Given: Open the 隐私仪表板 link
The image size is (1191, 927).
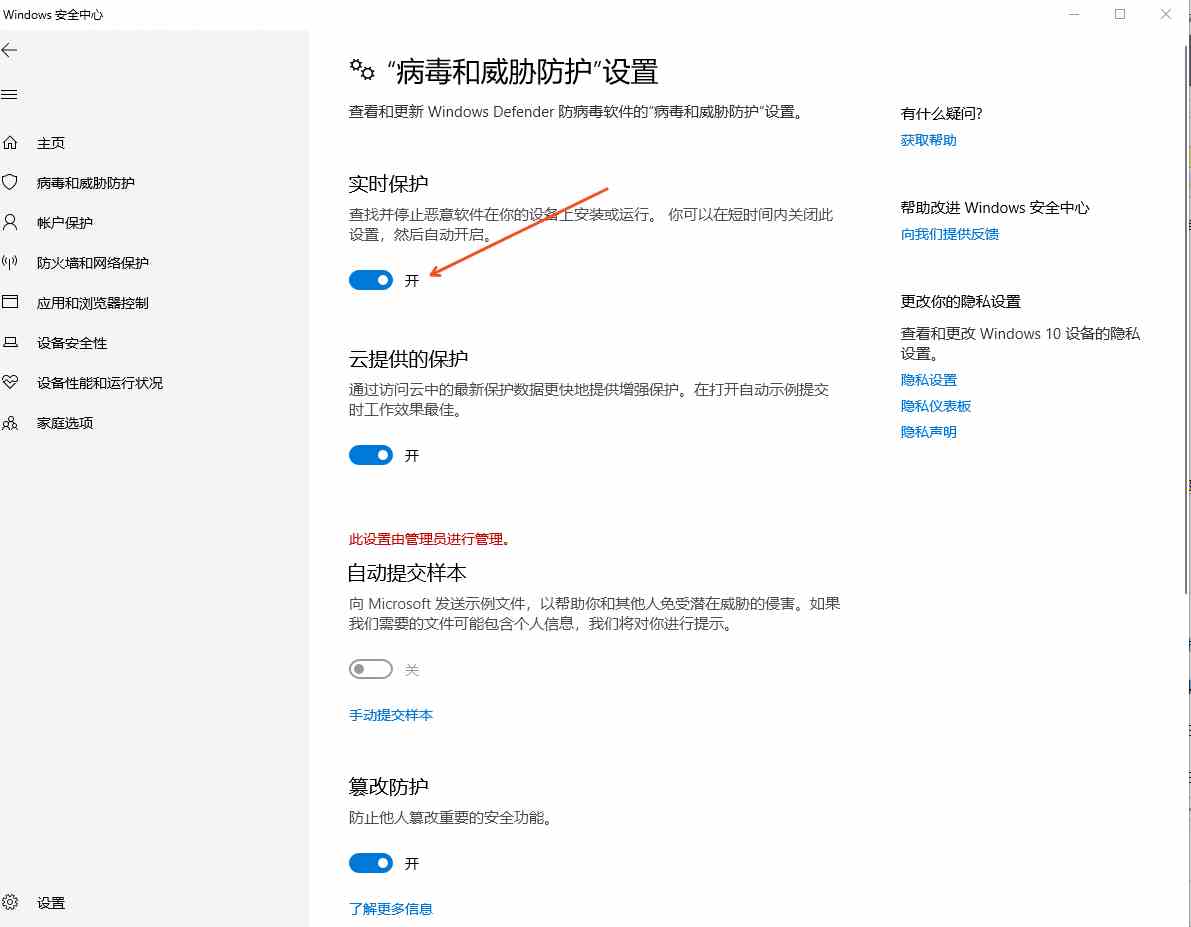Looking at the screenshot, I should (x=936, y=406).
